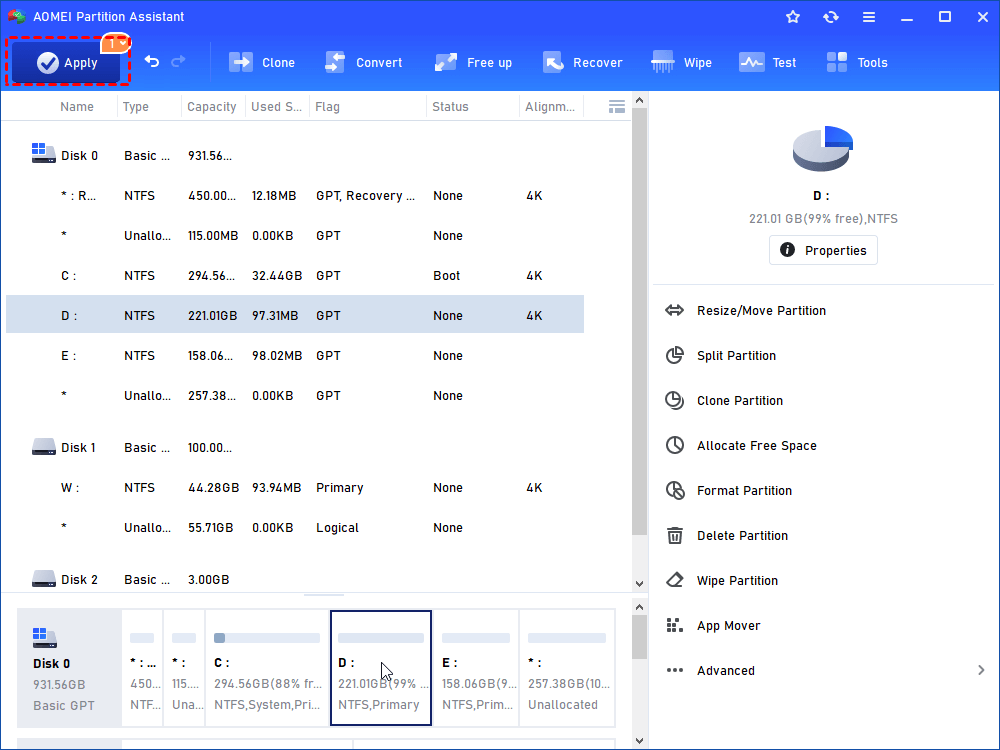Open the hamburger menu in title bar
This screenshot has width=1000, height=750.
click(x=869, y=17)
